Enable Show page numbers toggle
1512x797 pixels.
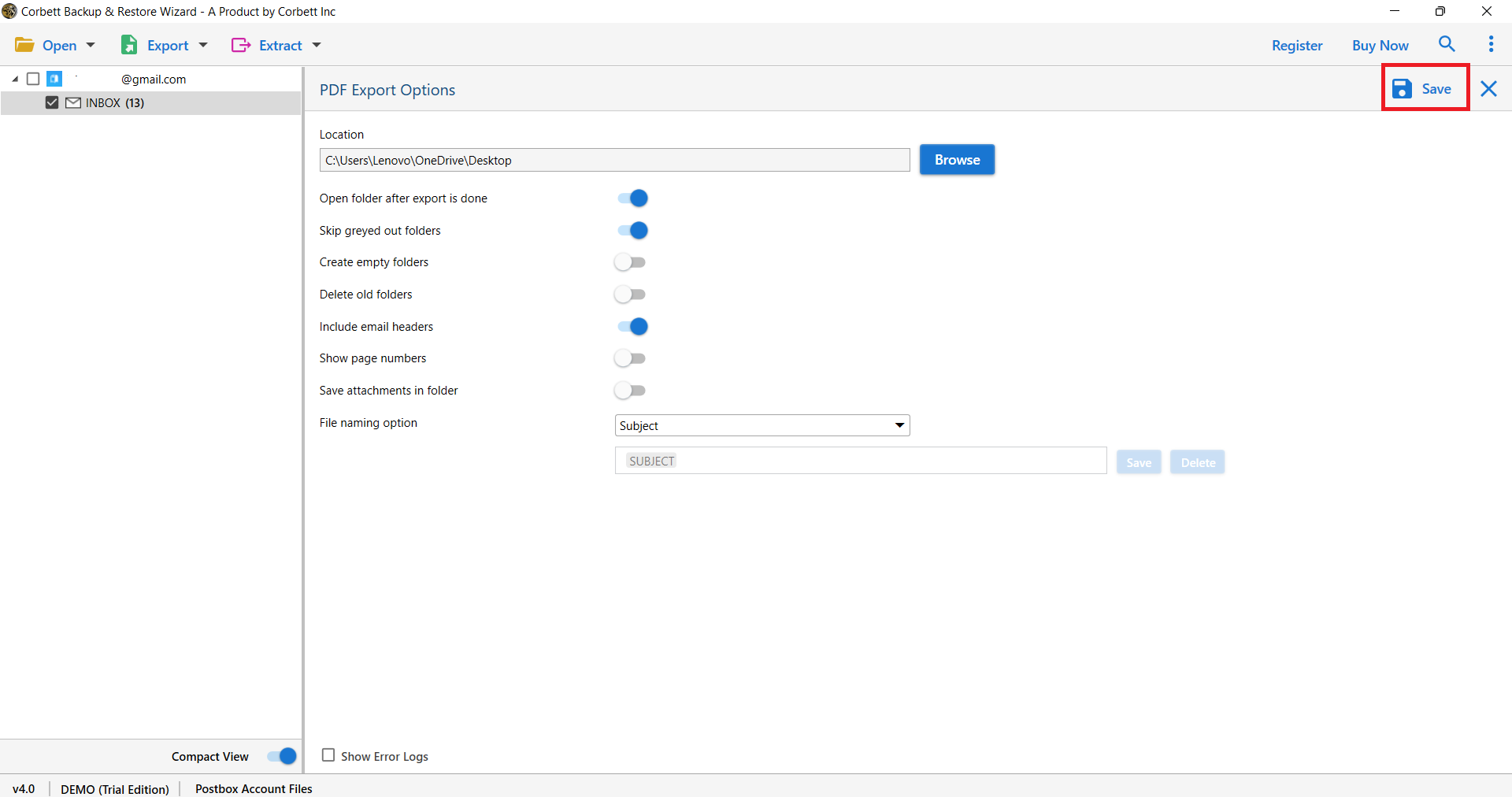click(630, 358)
